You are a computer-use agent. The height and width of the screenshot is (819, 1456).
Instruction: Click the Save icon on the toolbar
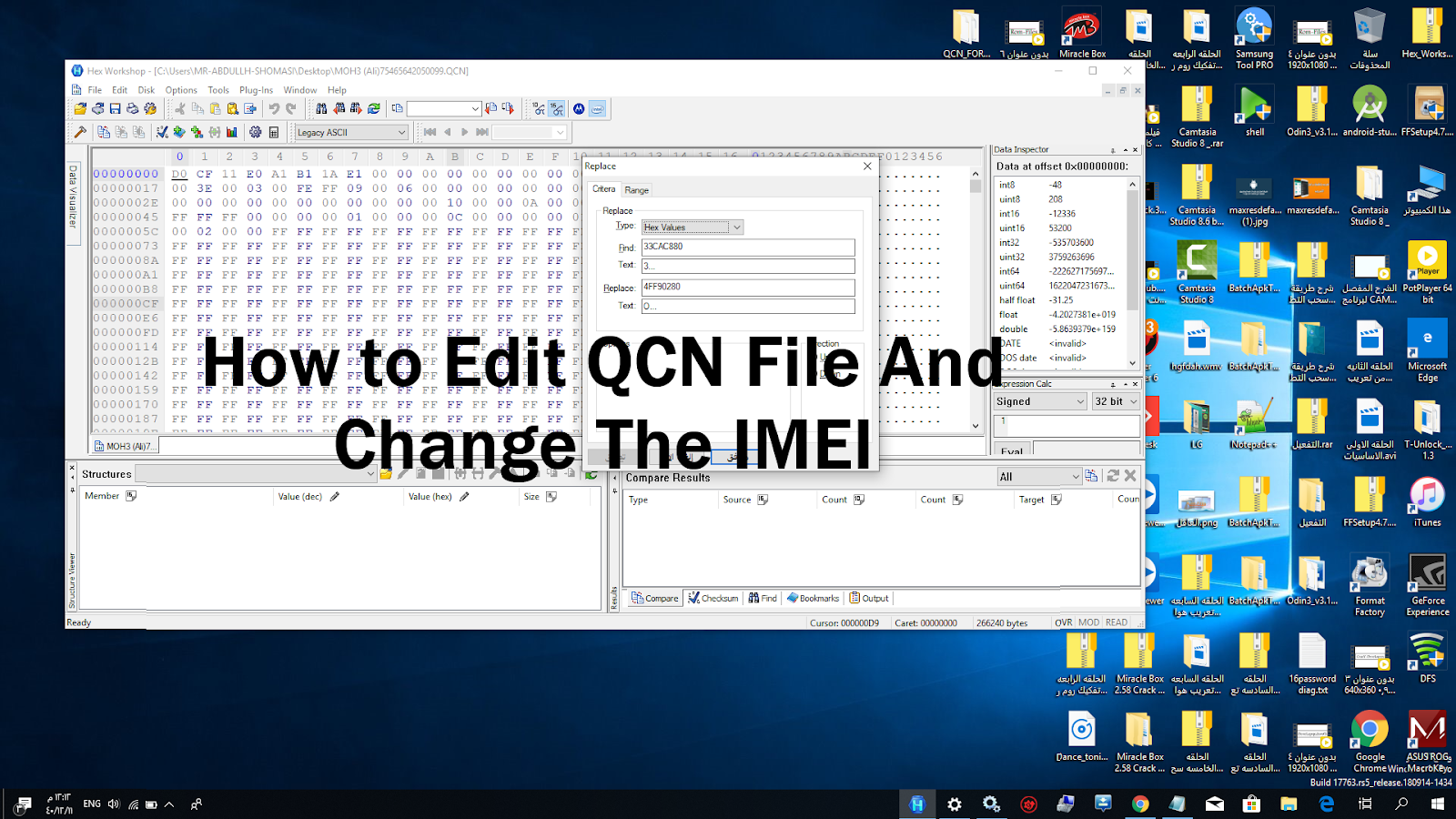coord(114,107)
